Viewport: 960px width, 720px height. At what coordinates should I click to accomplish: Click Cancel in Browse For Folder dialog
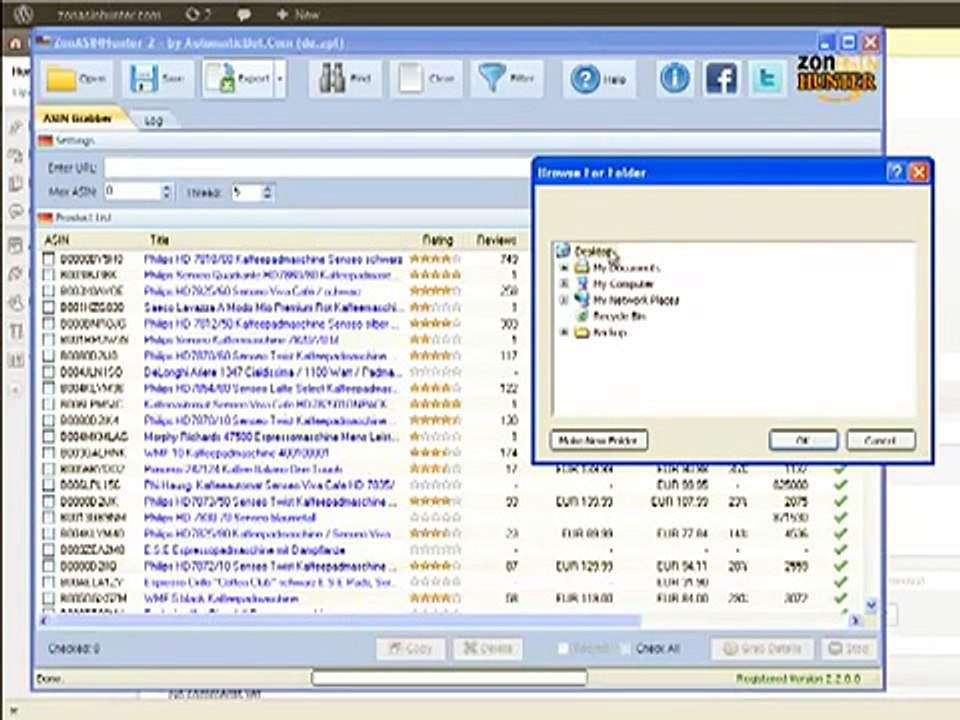pos(881,440)
